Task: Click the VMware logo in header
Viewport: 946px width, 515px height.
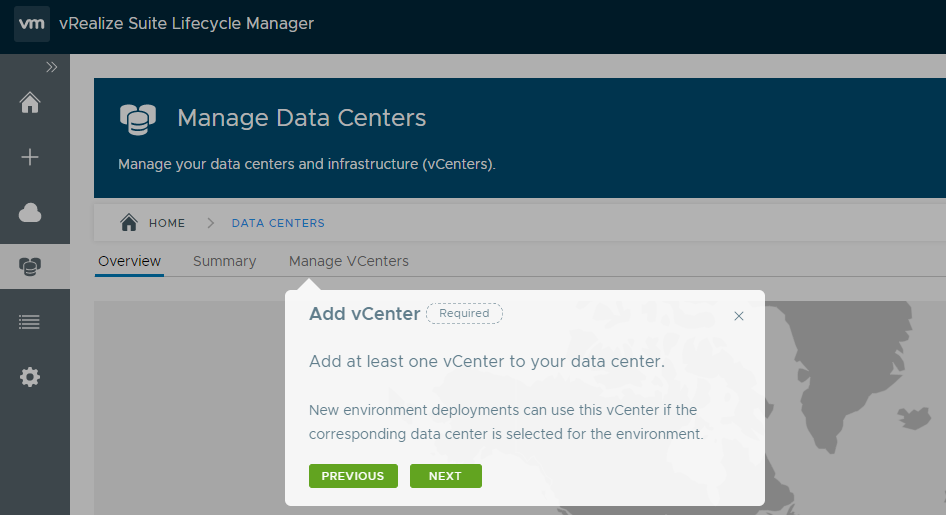Action: pyautogui.click(x=32, y=24)
